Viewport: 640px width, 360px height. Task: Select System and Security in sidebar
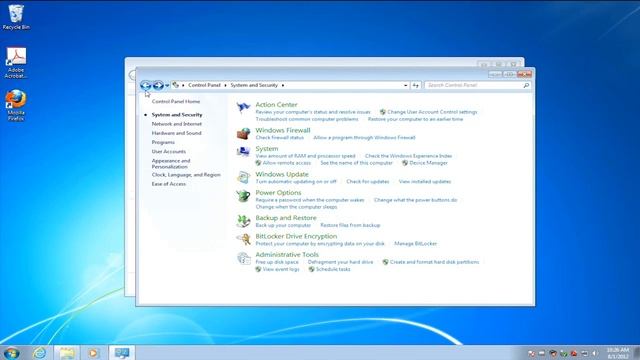pos(177,115)
